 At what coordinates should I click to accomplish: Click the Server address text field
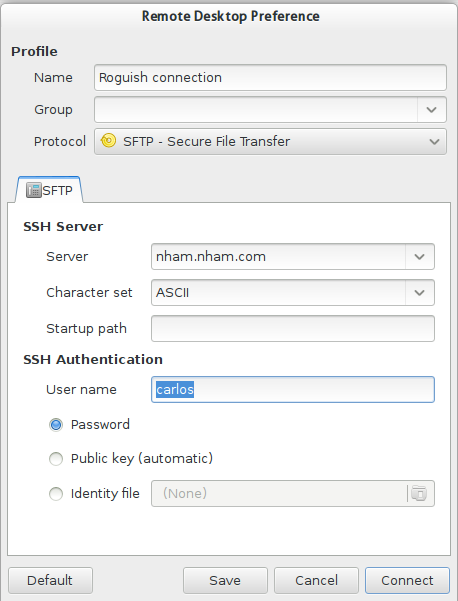[279, 256]
